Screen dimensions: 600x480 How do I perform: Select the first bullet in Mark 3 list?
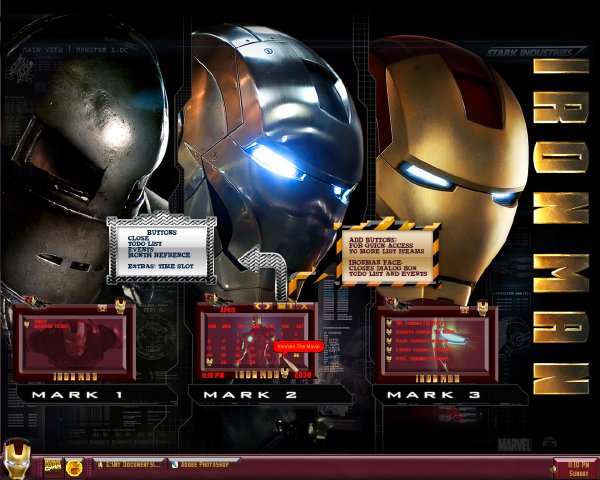389,323
